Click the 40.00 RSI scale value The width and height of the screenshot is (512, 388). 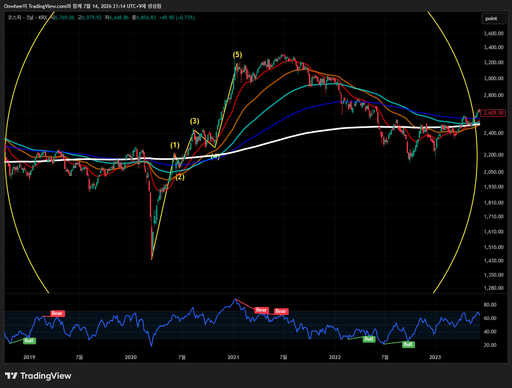click(490, 332)
